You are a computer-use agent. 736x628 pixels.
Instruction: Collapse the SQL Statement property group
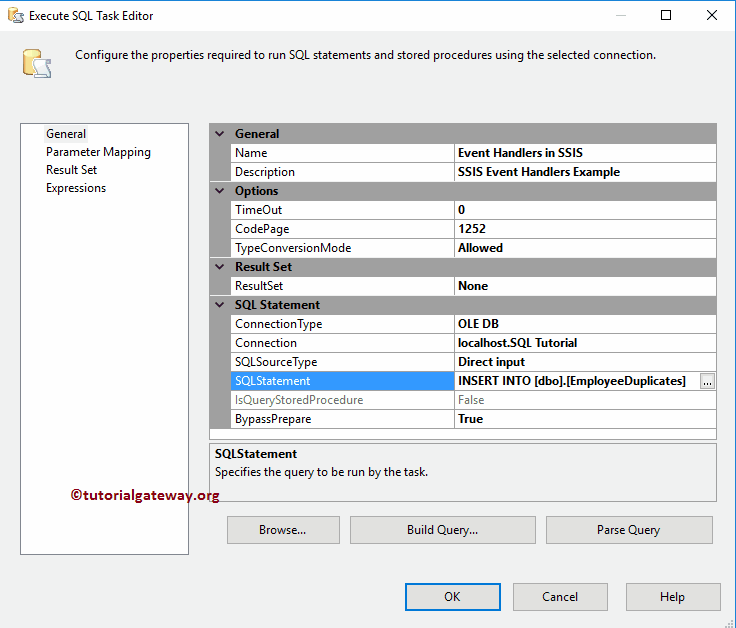pos(220,305)
